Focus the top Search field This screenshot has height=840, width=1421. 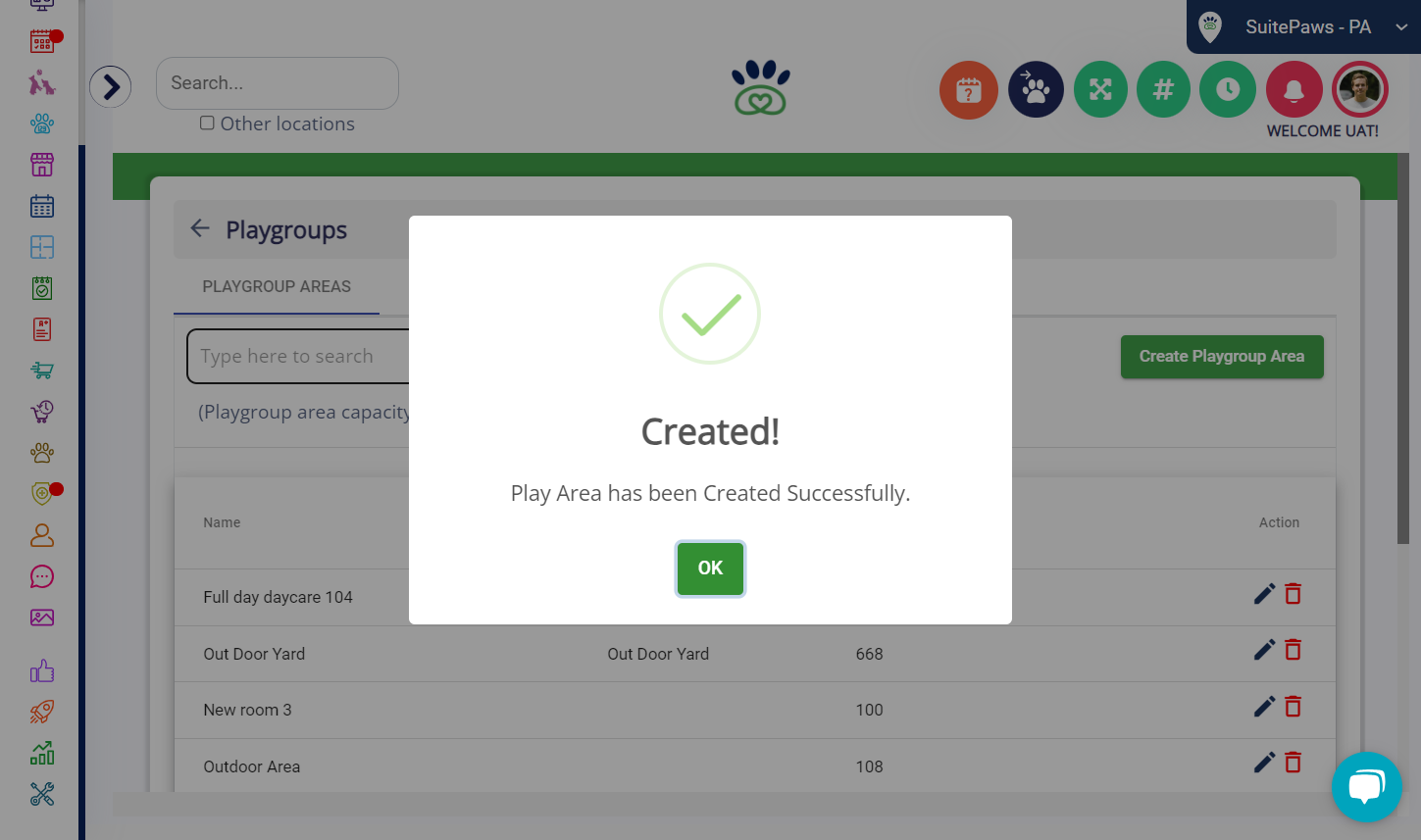[x=278, y=83]
